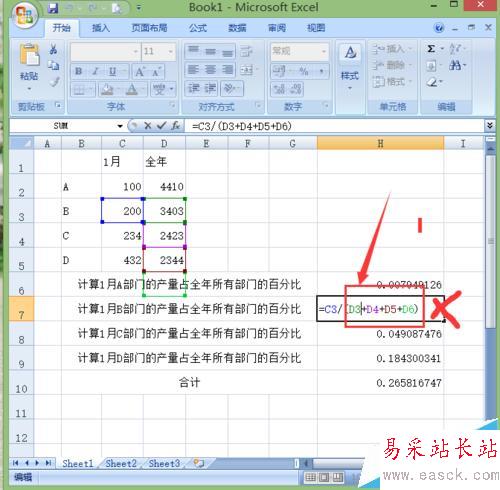This screenshot has width=500, height=490.
Task: Expand the Name Box dropdown
Action: coord(120,126)
